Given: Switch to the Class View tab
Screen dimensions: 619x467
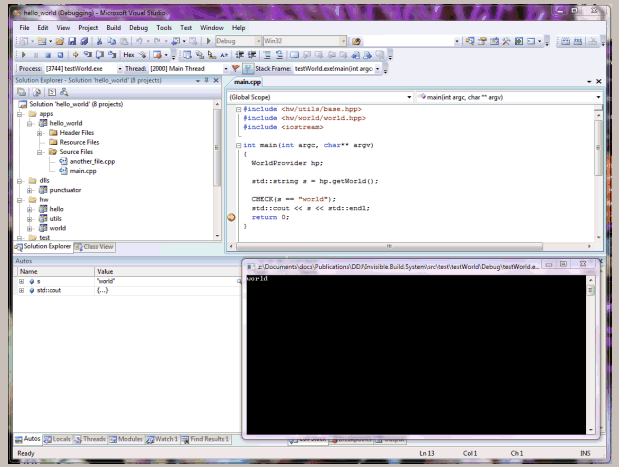Looking at the screenshot, I should pos(95,246).
